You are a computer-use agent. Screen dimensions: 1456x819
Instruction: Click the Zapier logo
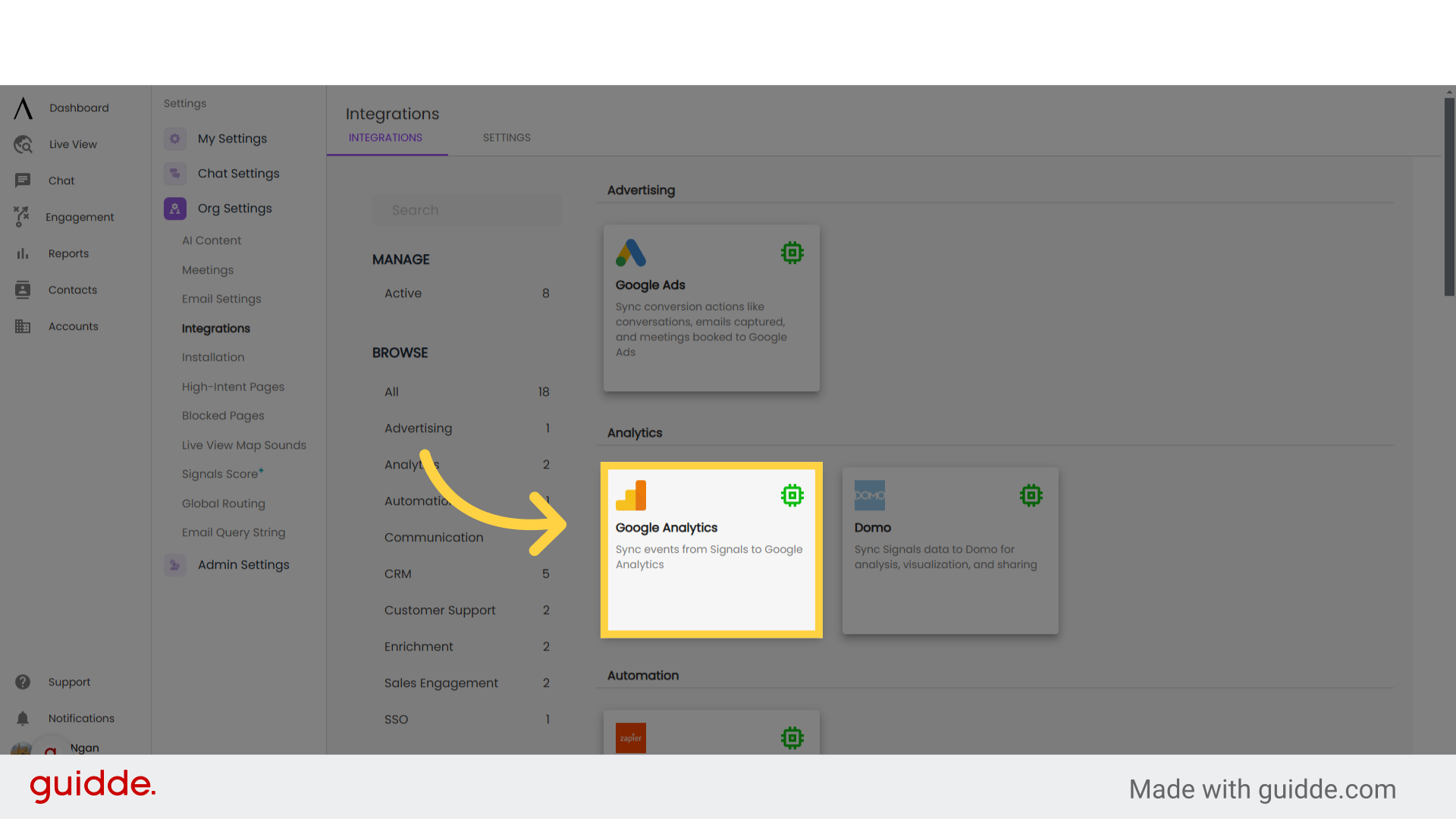tap(631, 738)
